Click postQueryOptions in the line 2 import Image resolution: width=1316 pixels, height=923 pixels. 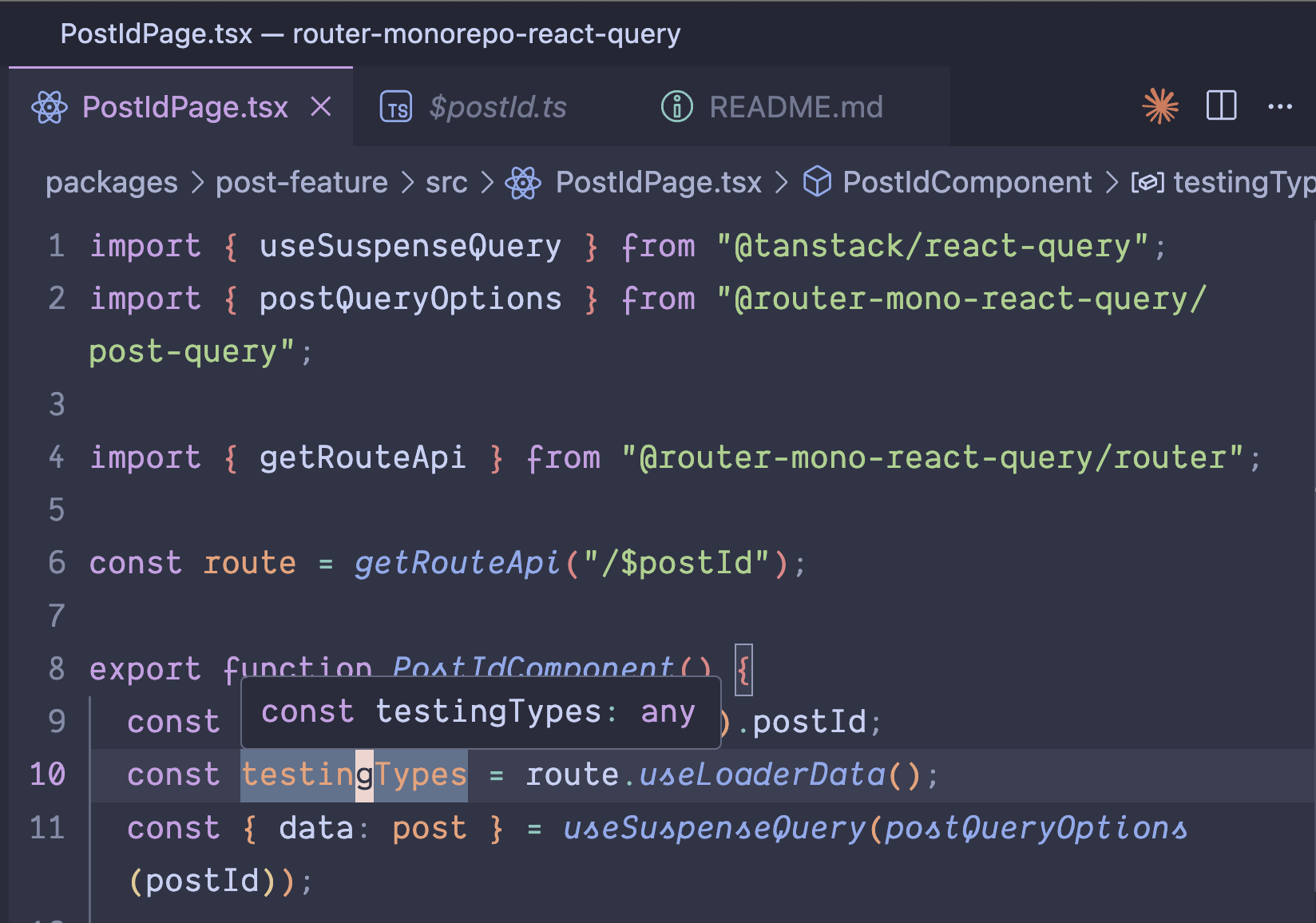[x=410, y=299]
